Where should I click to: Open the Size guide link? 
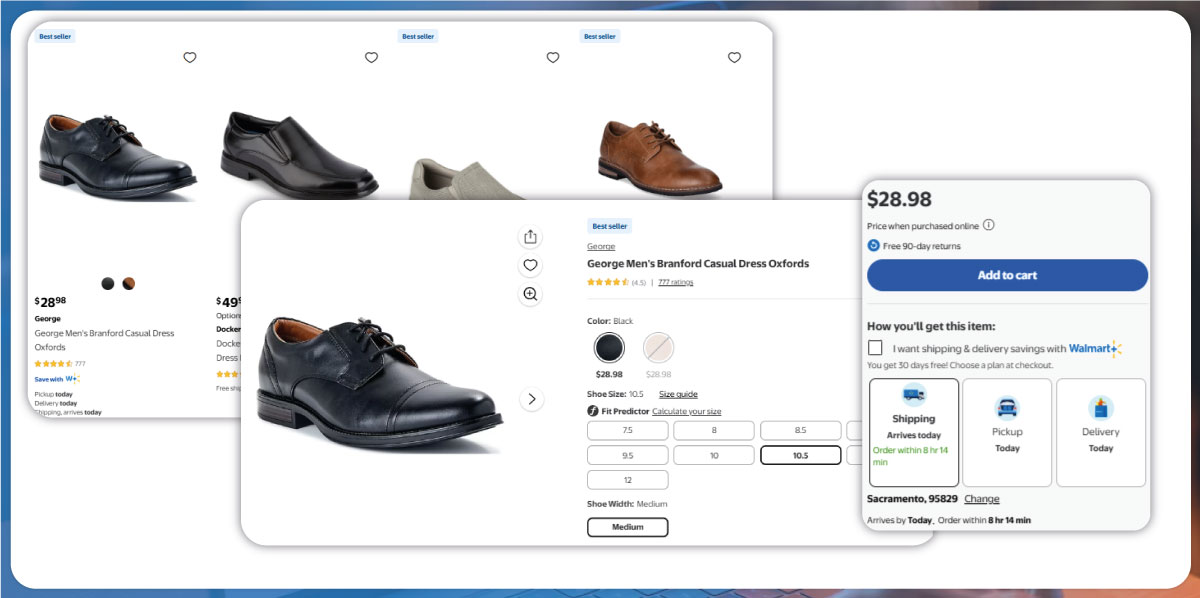tap(678, 395)
